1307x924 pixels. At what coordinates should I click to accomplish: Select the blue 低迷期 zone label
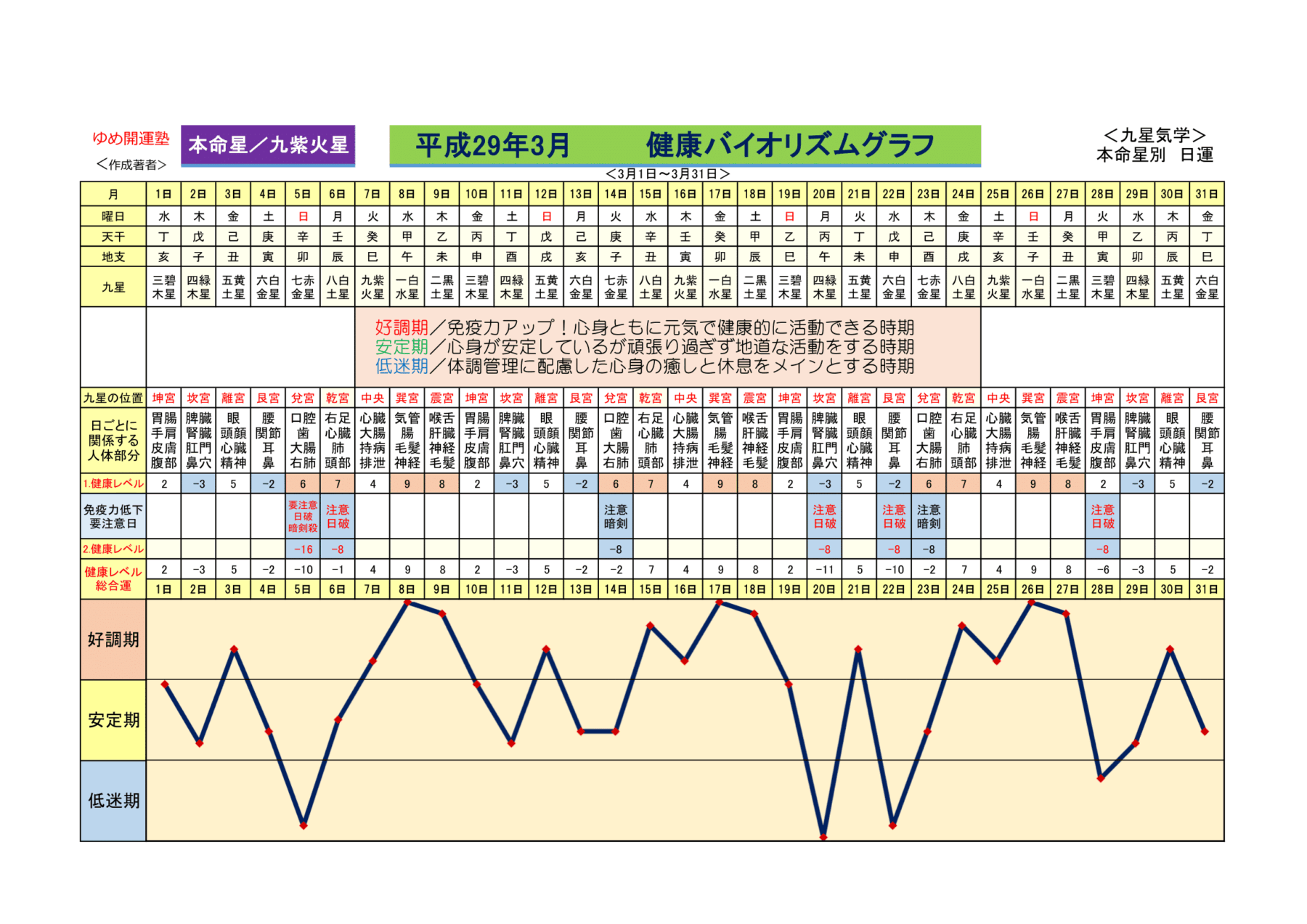[113, 801]
